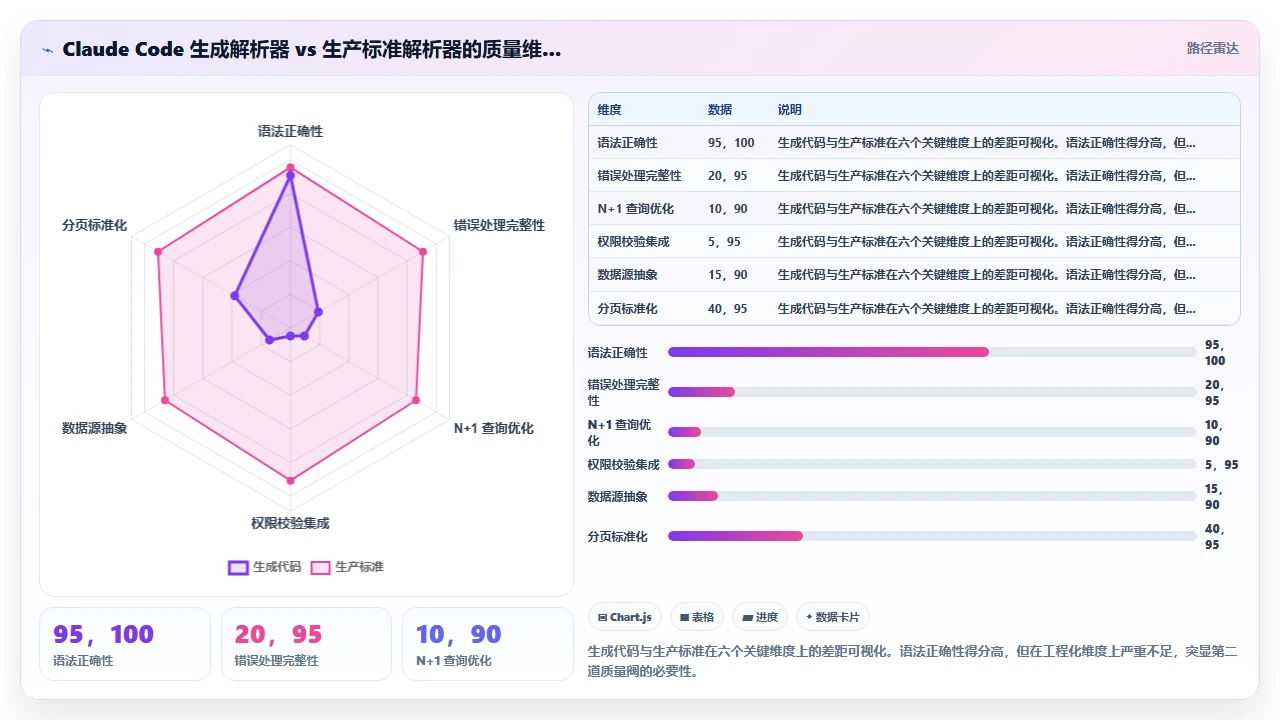Click the 分页标准化 progress bar

tap(932, 536)
